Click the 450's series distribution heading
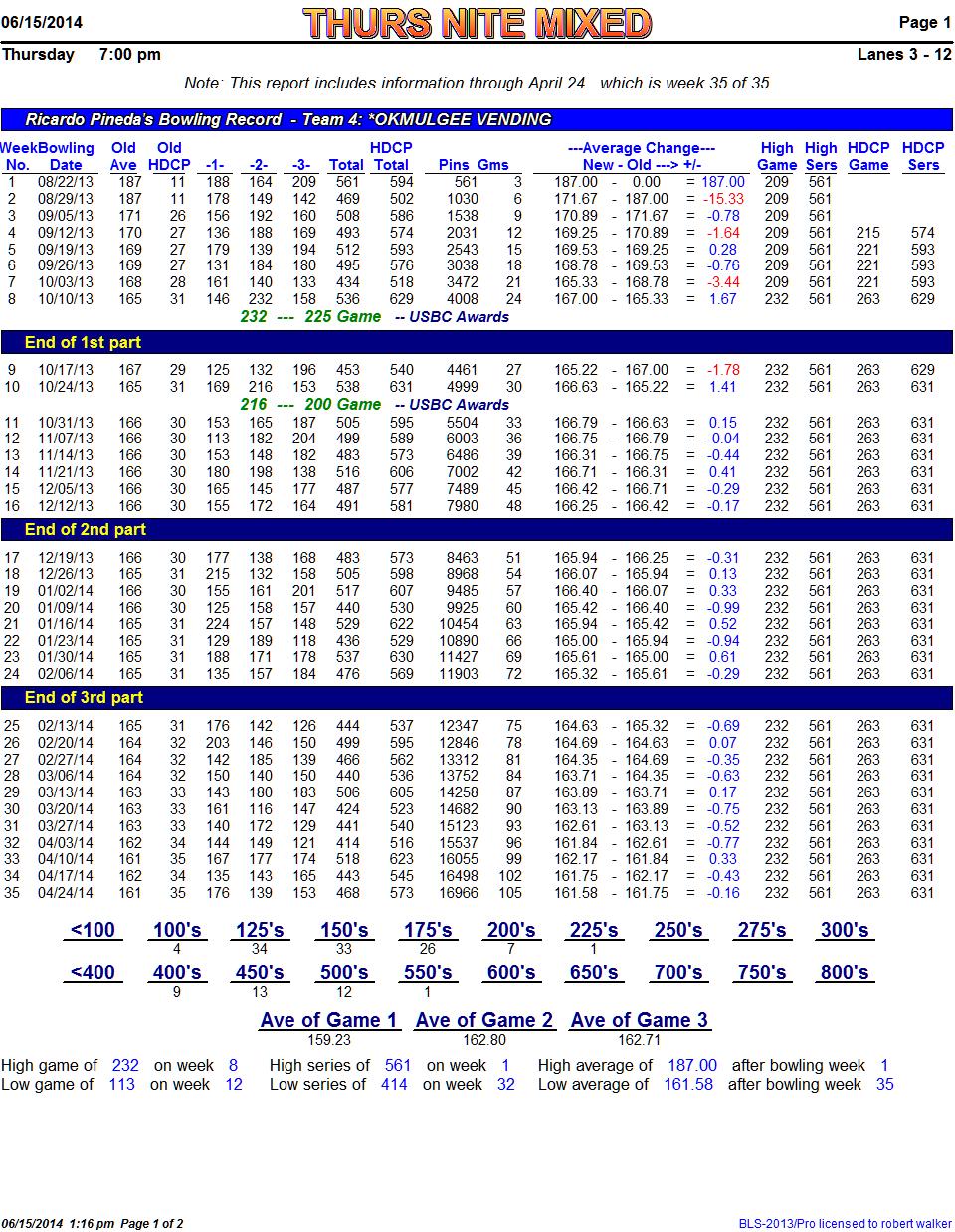The image size is (955, 1232). click(x=260, y=973)
